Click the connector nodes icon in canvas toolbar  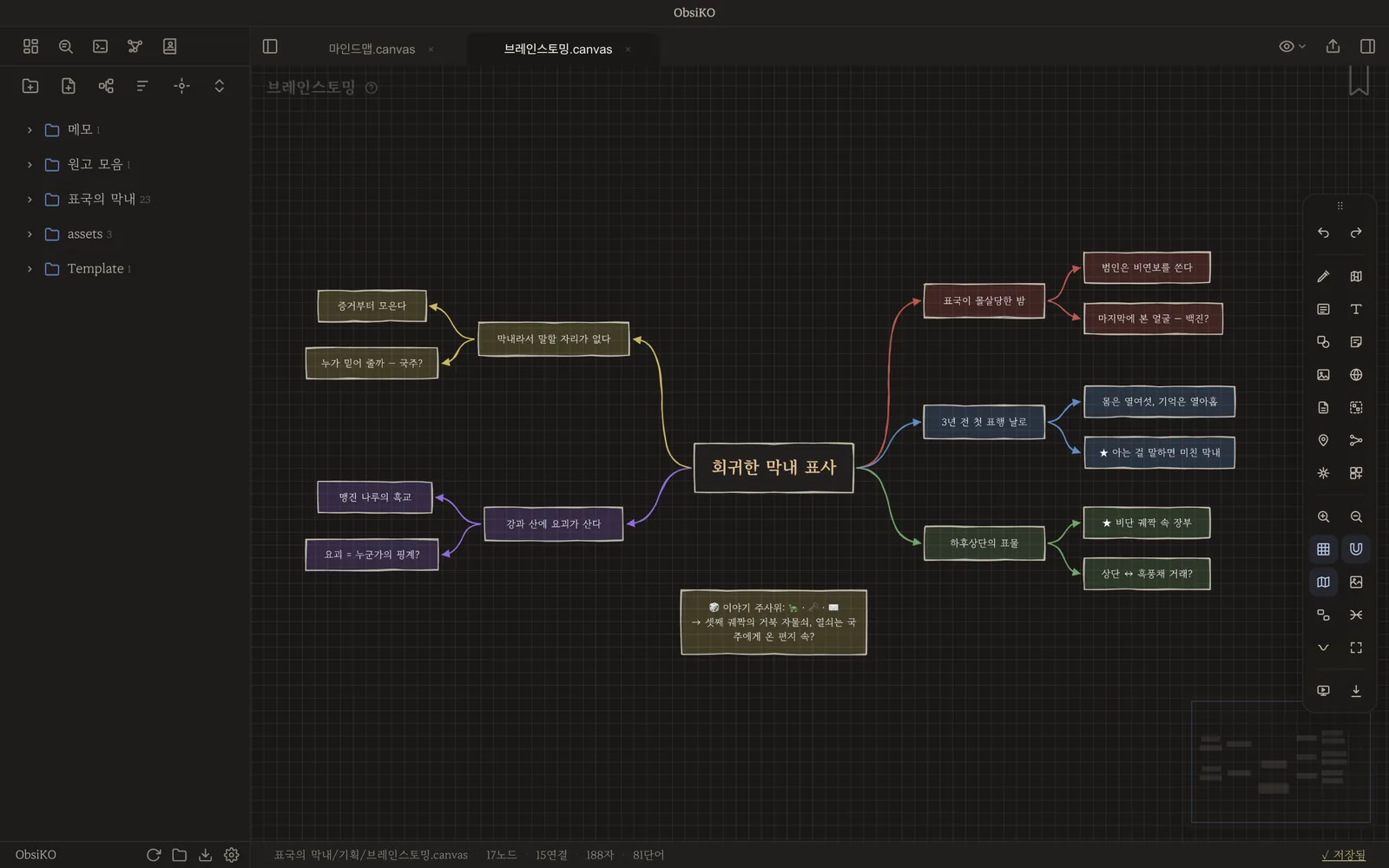[1356, 440]
